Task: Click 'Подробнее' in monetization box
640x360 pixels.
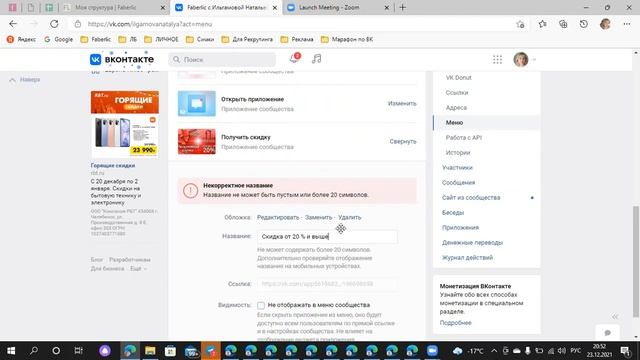Action: pos(456,323)
